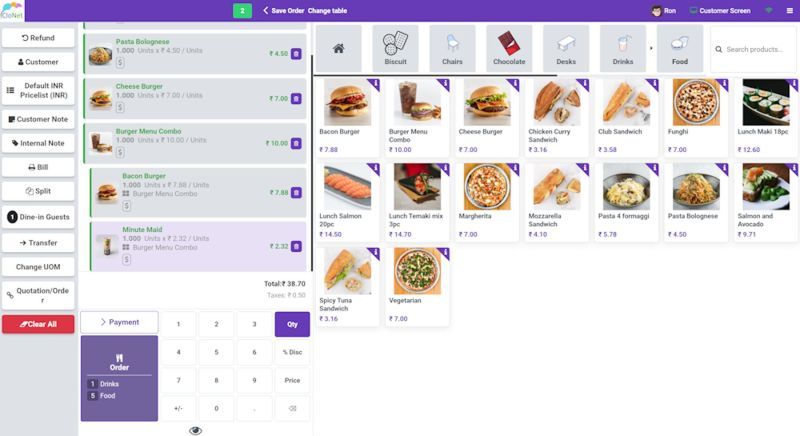Open the home category icon
800x436 pixels.
[338, 49]
